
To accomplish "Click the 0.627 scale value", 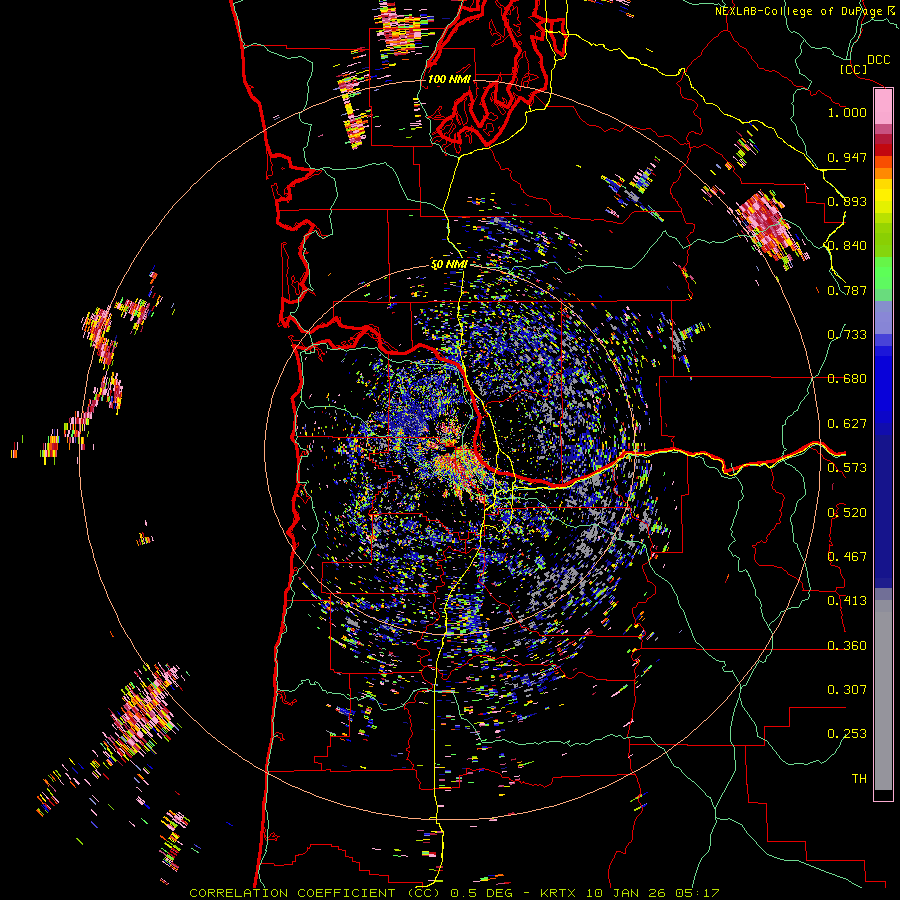I will pos(847,424).
